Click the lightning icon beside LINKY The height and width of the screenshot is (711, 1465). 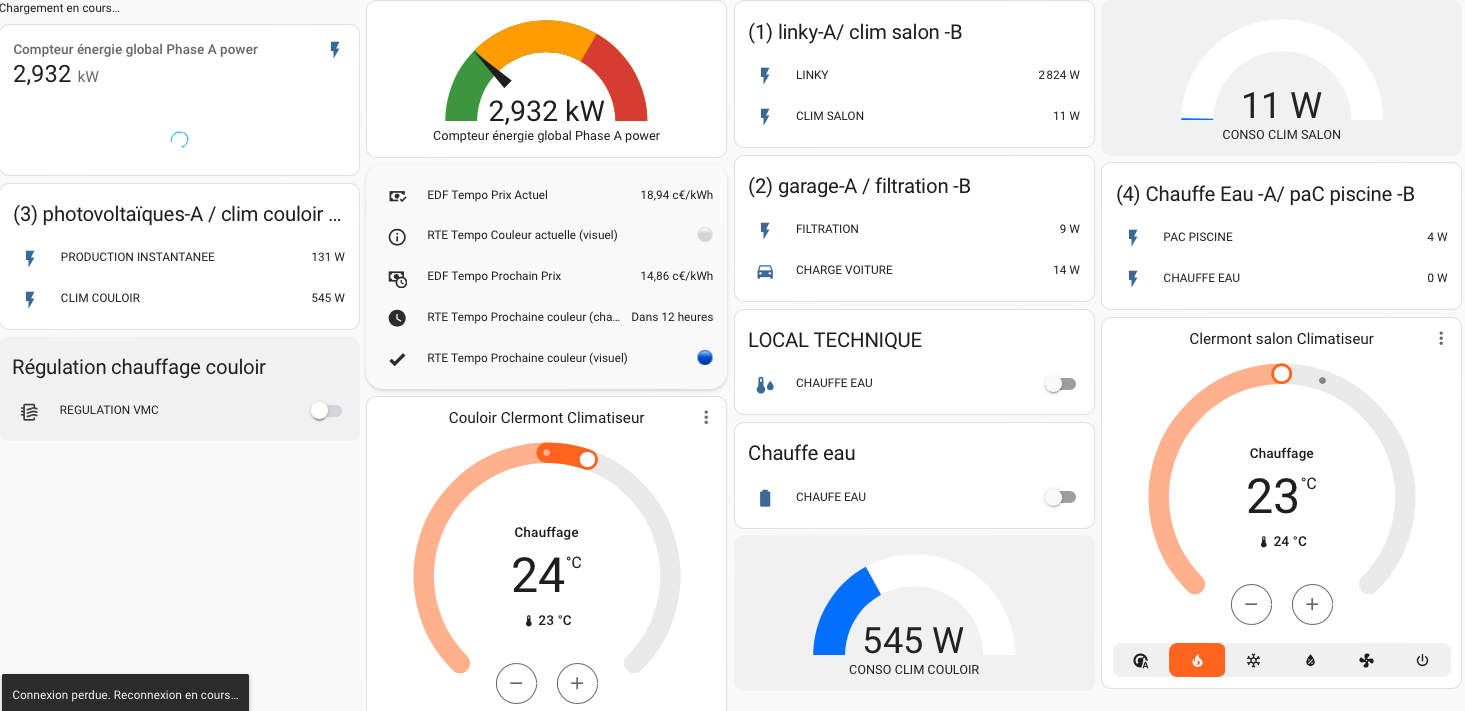click(765, 75)
